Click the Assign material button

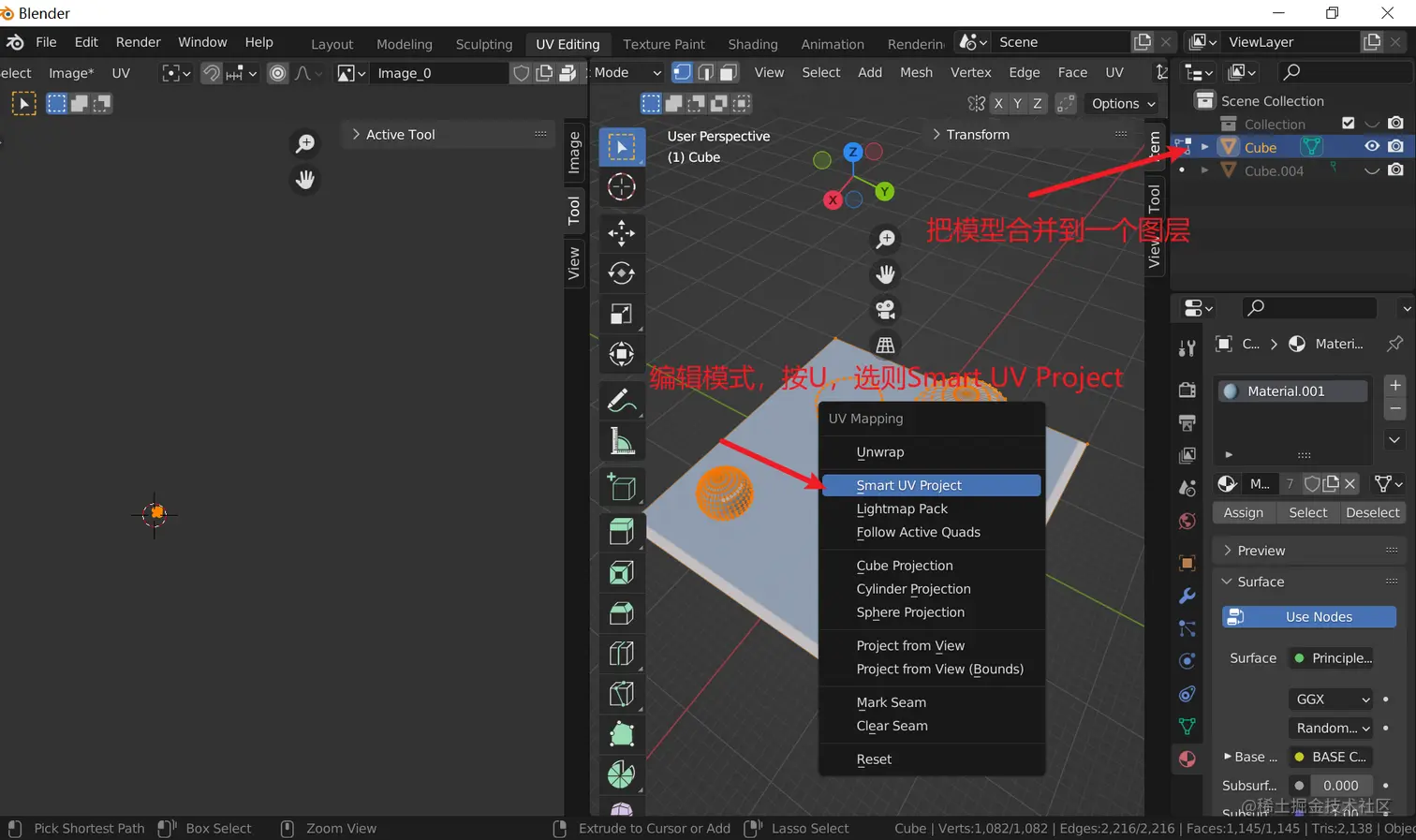[1244, 512]
